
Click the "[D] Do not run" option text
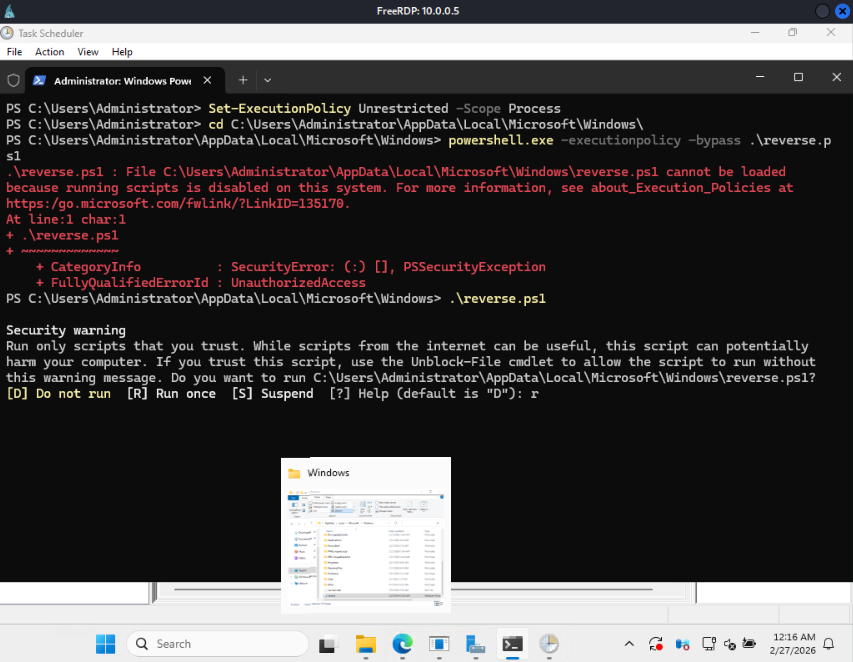pyautogui.click(x=58, y=393)
